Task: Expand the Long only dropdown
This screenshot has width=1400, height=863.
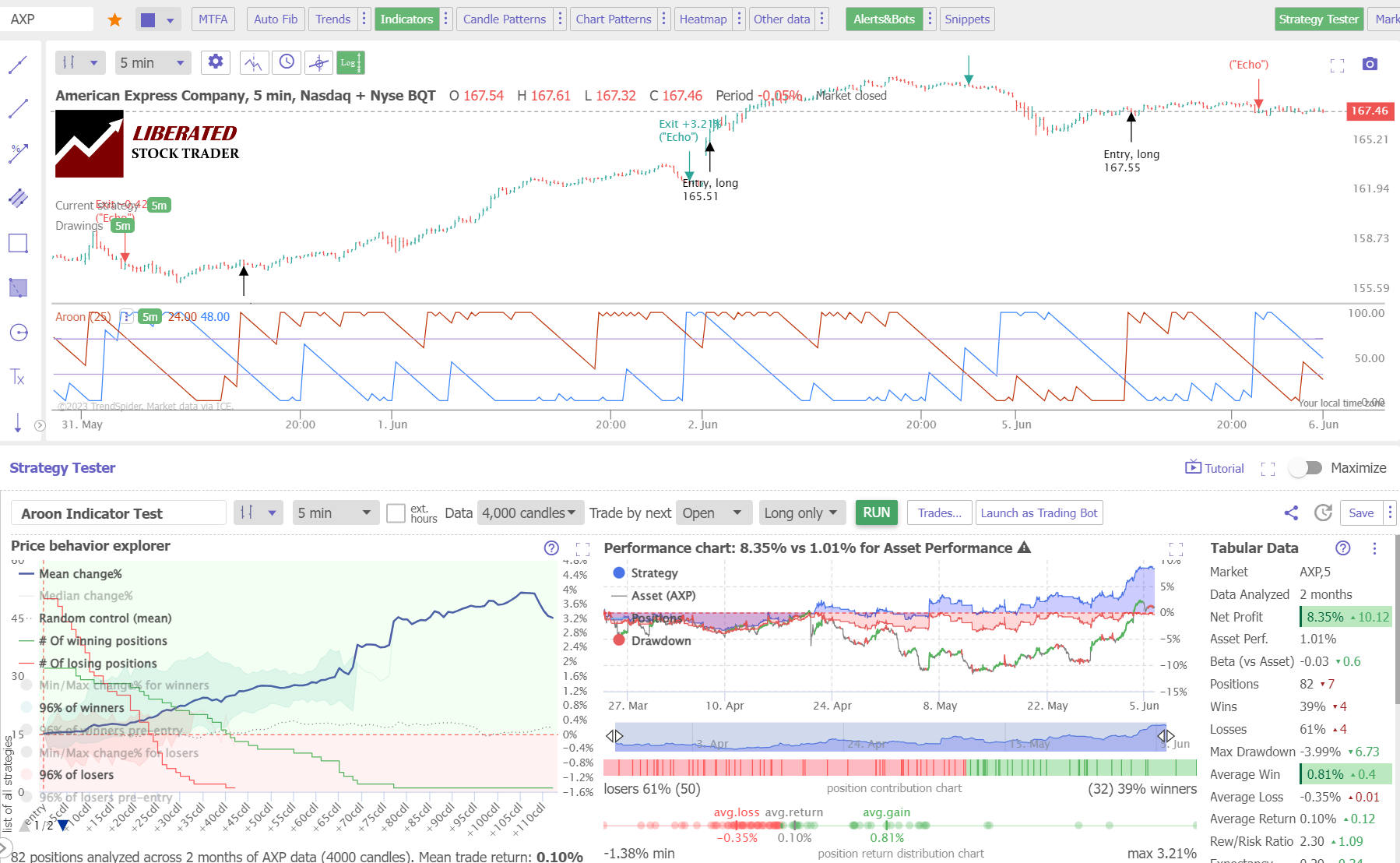Action: pos(802,513)
